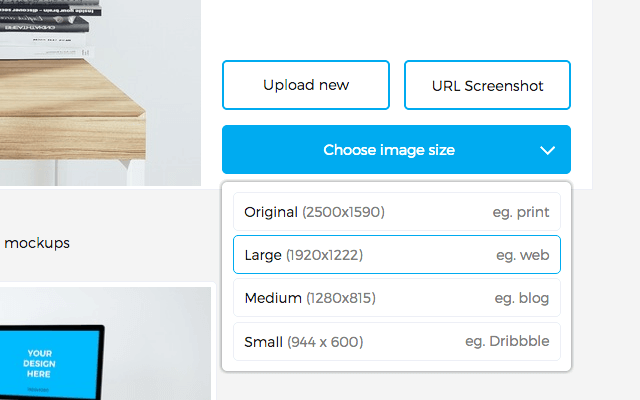
Task: Click the Upload new button
Action: click(306, 85)
